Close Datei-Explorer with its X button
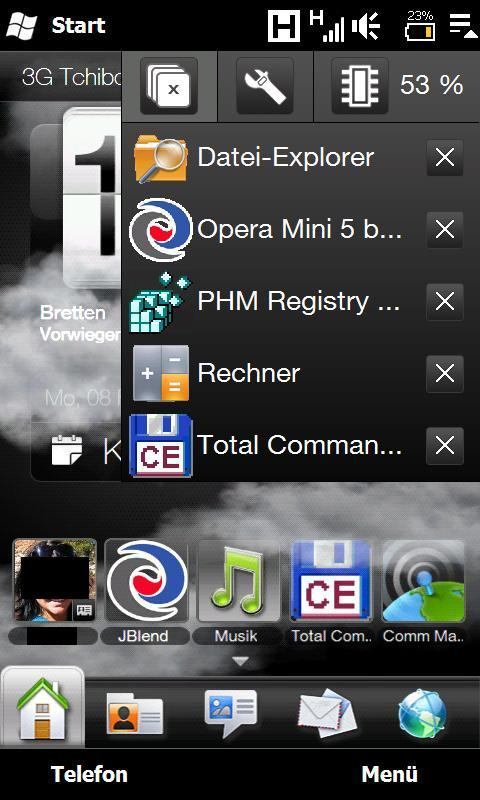This screenshot has width=480, height=800. pyautogui.click(x=445, y=158)
